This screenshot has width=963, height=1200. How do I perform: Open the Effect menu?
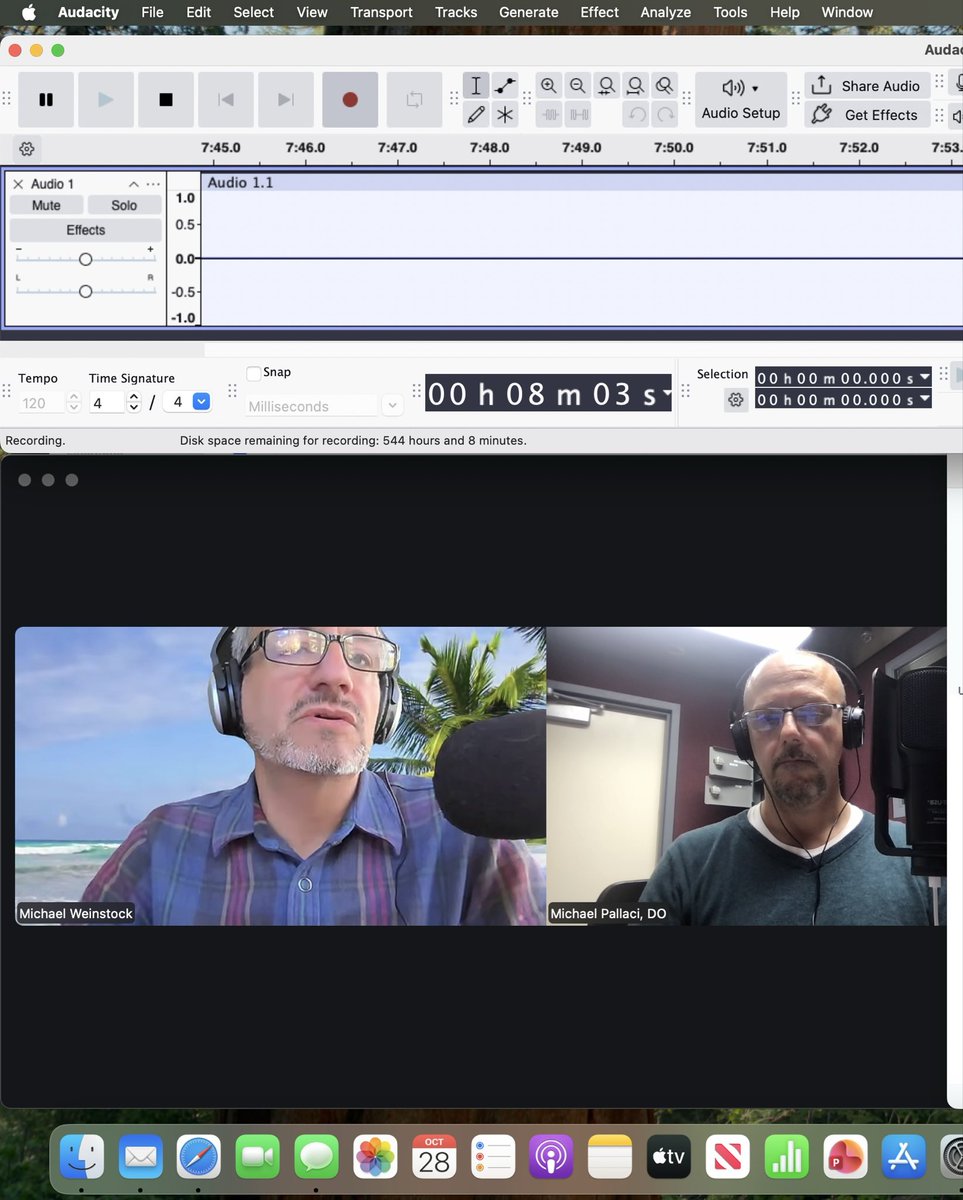coord(598,12)
